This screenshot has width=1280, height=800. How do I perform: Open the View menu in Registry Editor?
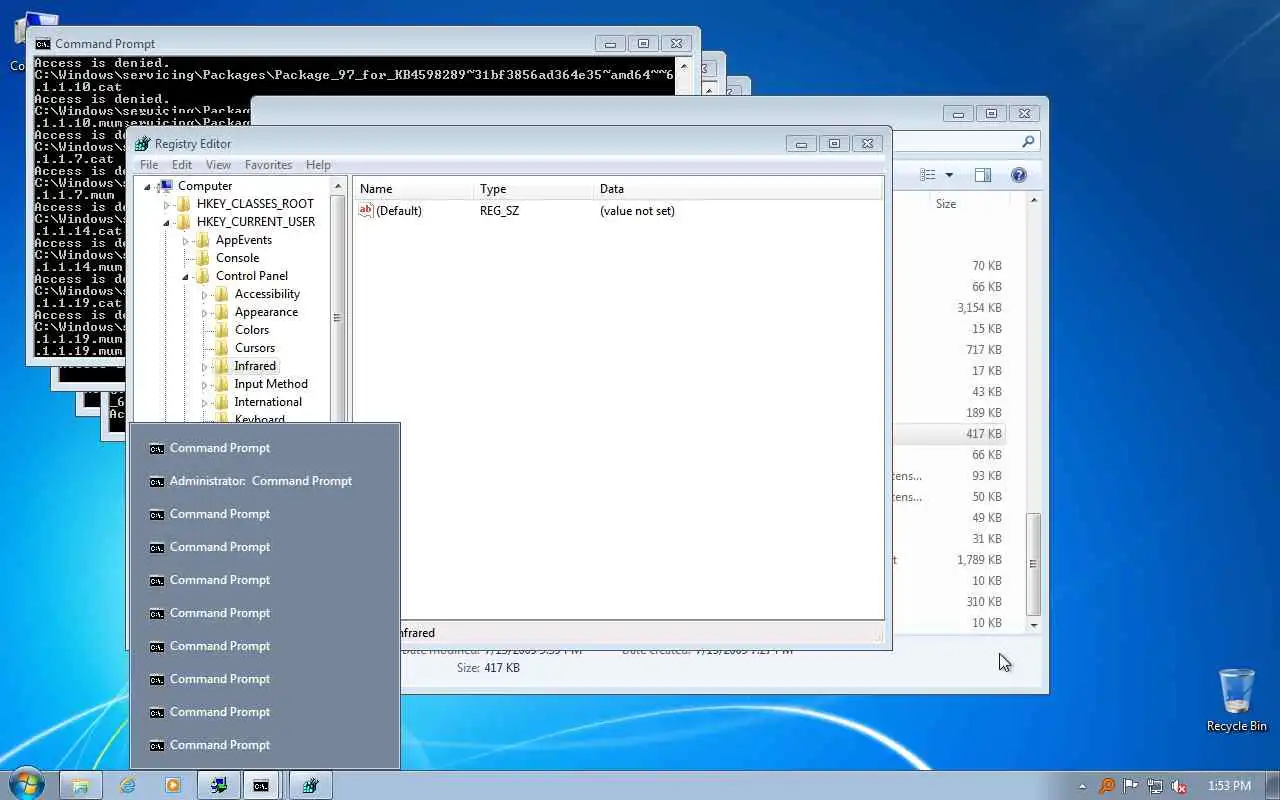218,165
